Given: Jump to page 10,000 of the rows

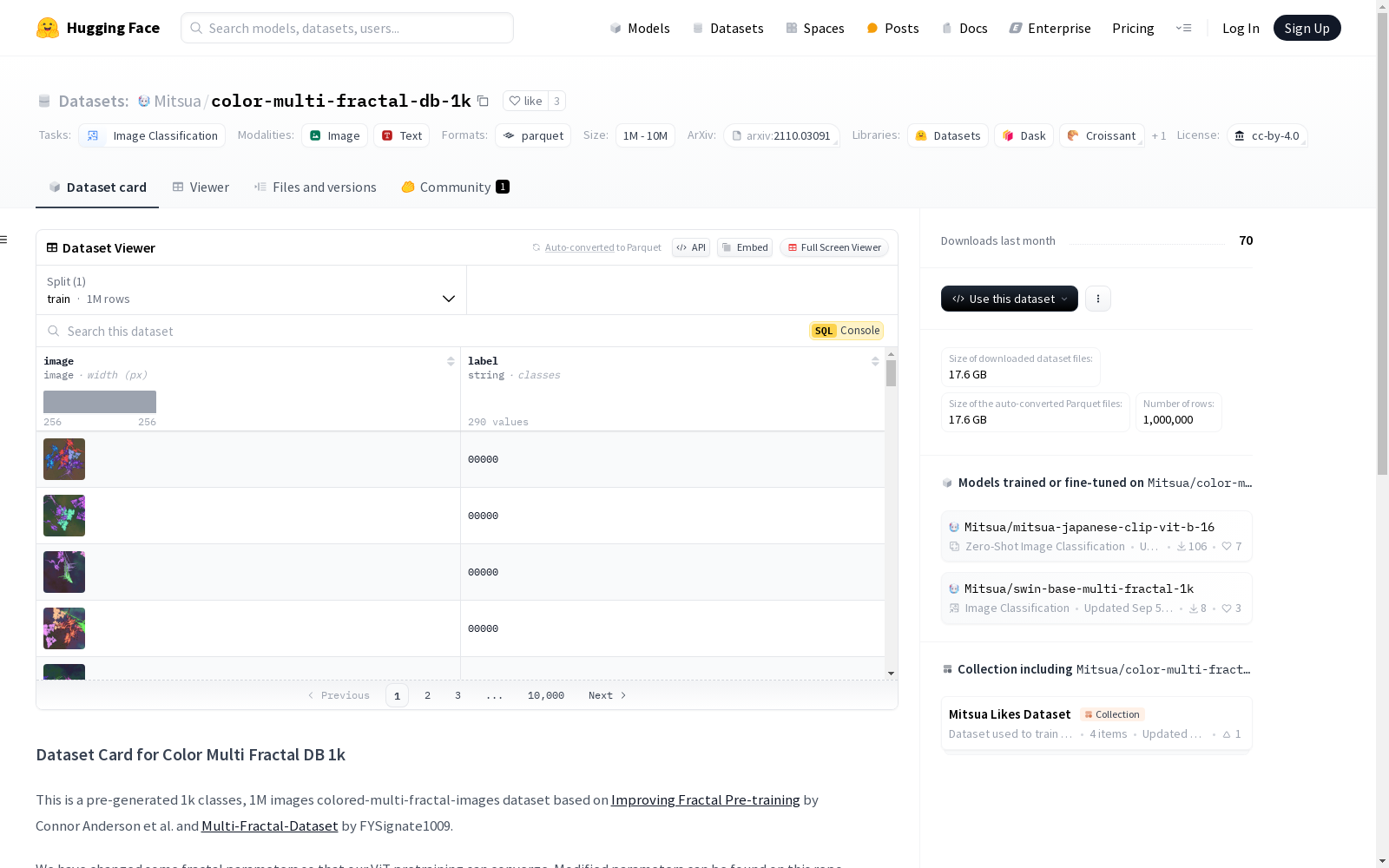Looking at the screenshot, I should tap(546, 695).
